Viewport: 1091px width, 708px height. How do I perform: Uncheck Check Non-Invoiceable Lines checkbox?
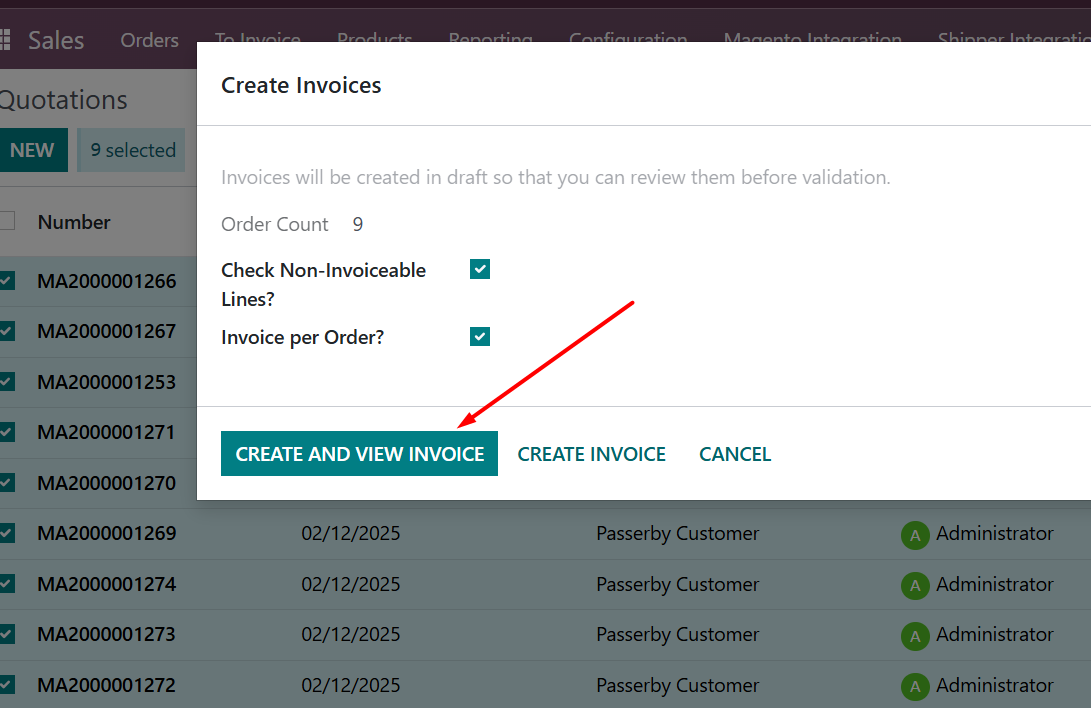point(480,269)
